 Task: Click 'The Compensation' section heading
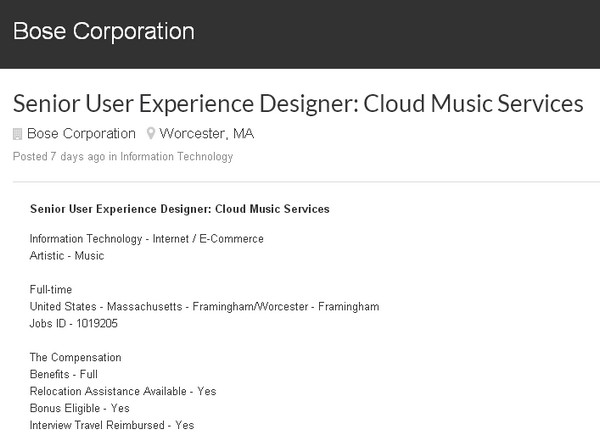[75, 357]
